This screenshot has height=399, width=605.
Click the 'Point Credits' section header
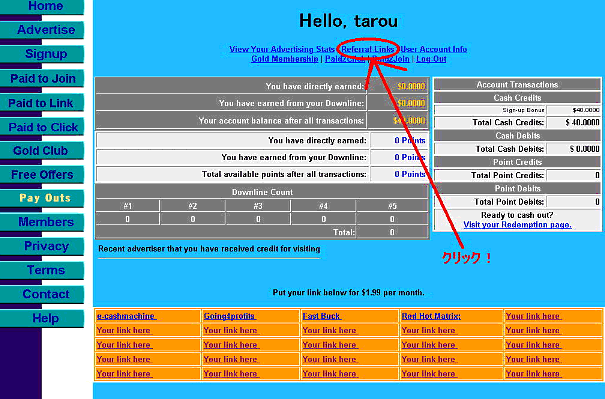click(x=517, y=162)
